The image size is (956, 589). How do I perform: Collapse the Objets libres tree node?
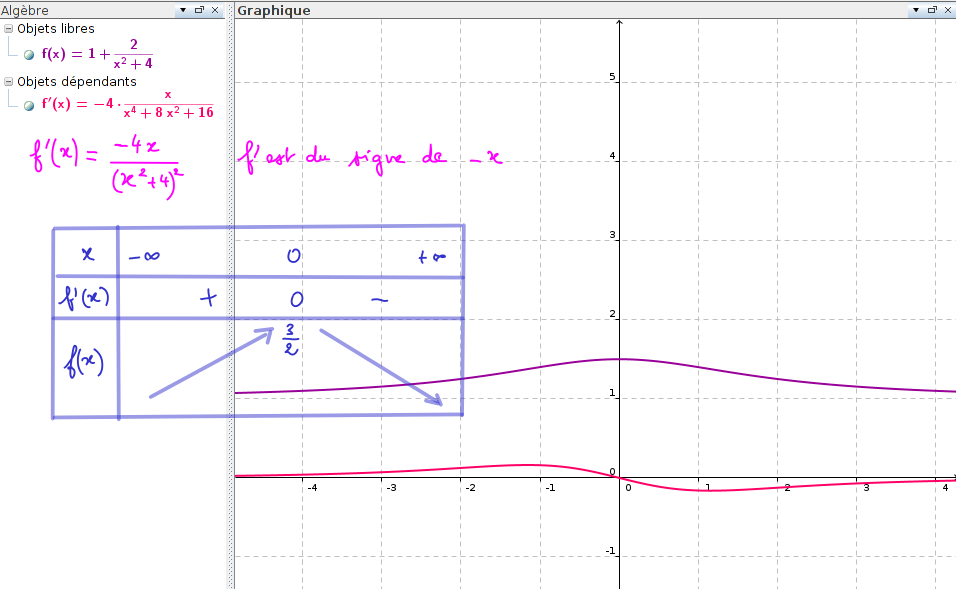[x=9, y=29]
